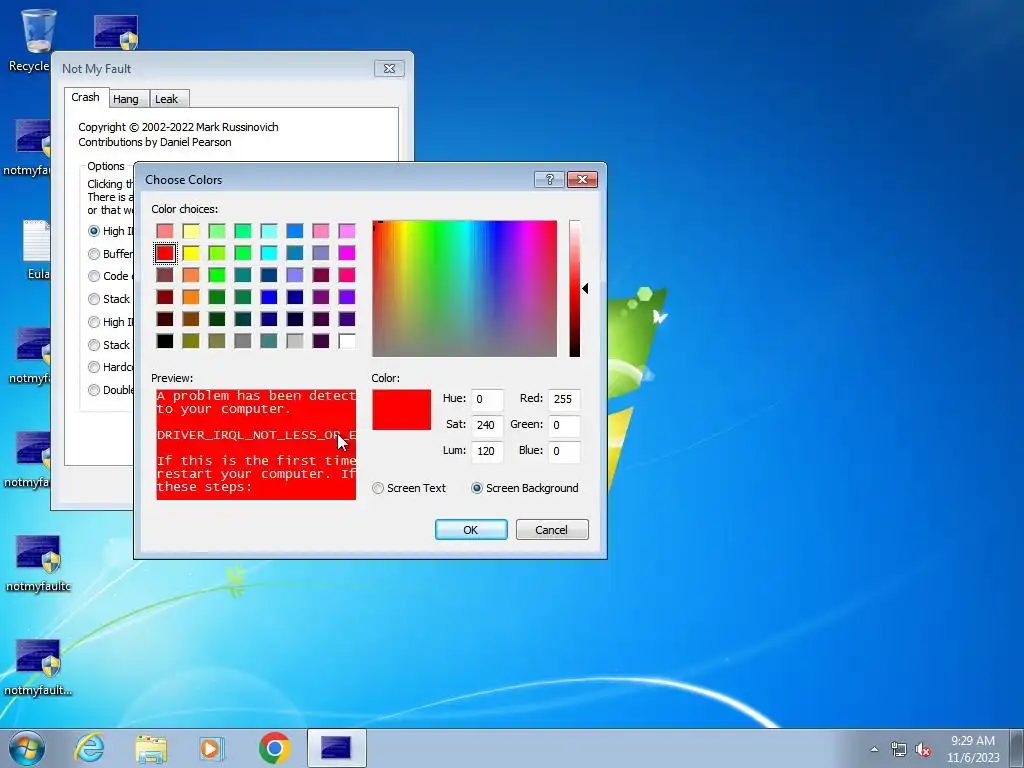Pick the medium gray swatch in bottom row
Screen dimensions: 1024x768
[243, 341]
